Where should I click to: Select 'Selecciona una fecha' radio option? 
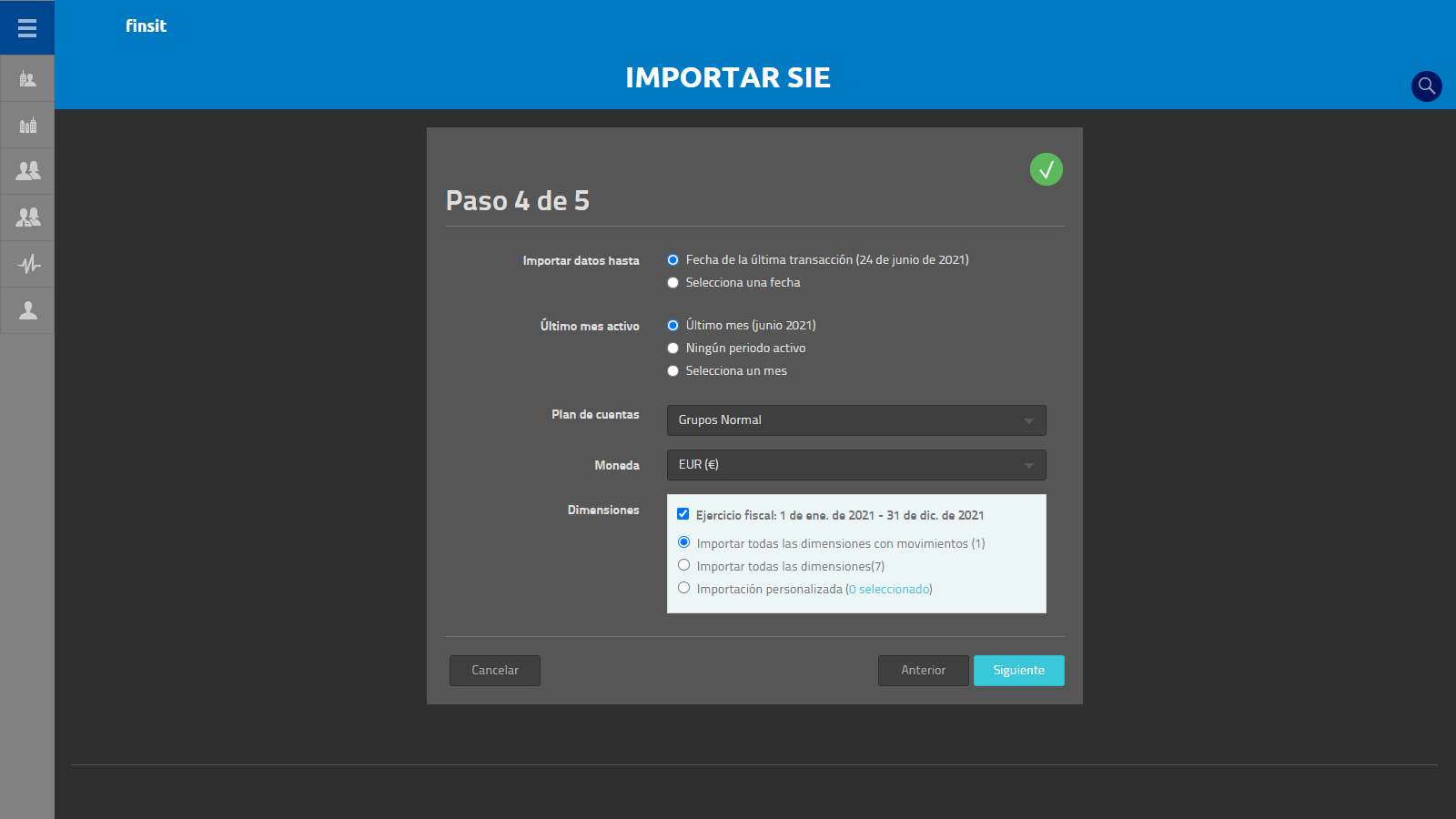pyautogui.click(x=673, y=283)
